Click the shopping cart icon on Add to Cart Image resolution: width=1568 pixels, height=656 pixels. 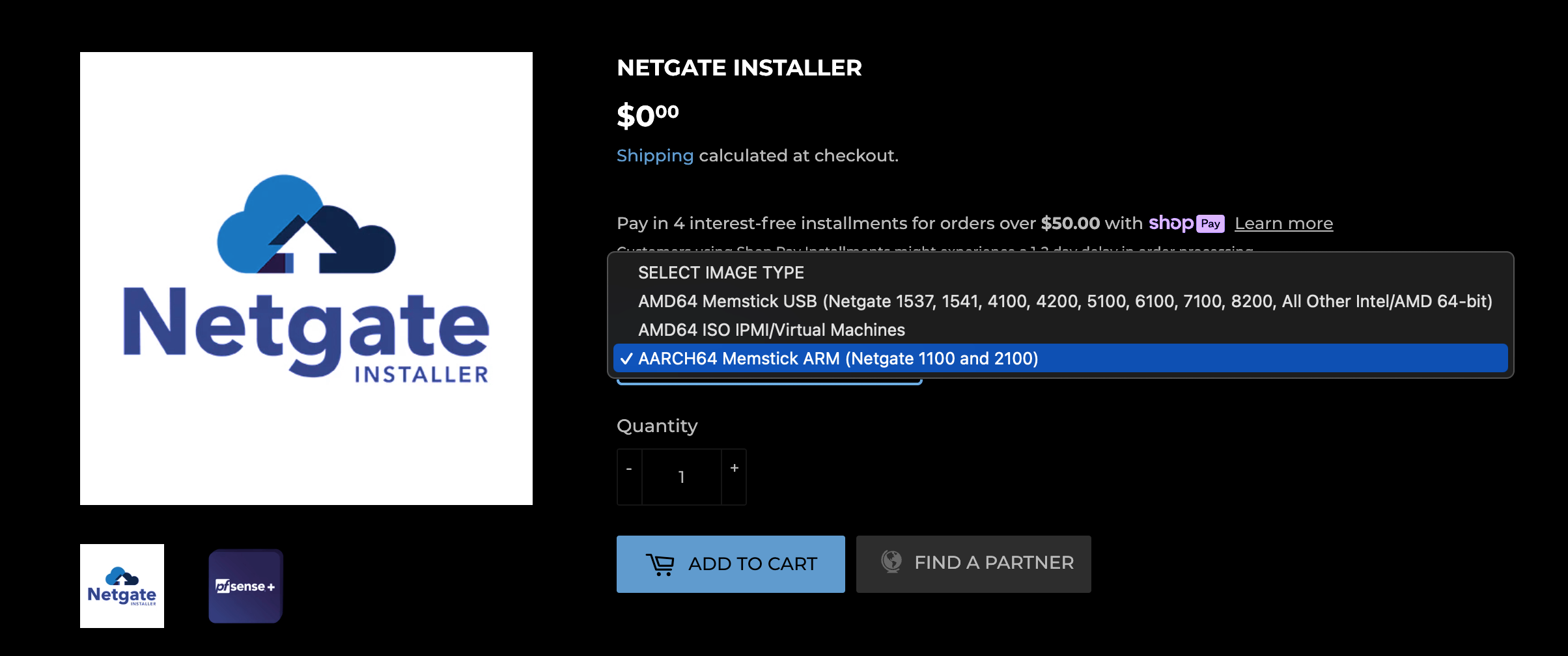(x=660, y=564)
